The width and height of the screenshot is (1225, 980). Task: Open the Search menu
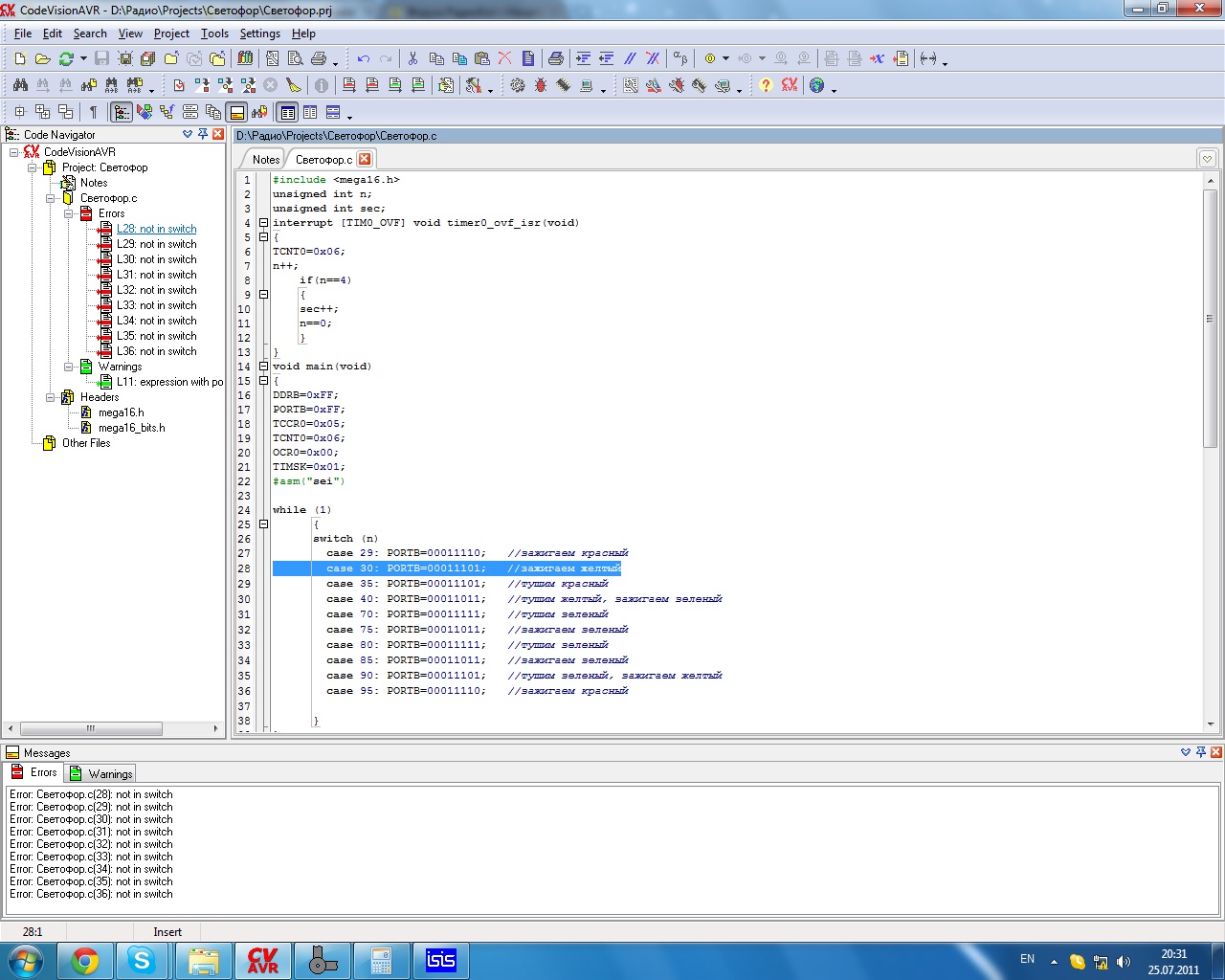pos(90,33)
